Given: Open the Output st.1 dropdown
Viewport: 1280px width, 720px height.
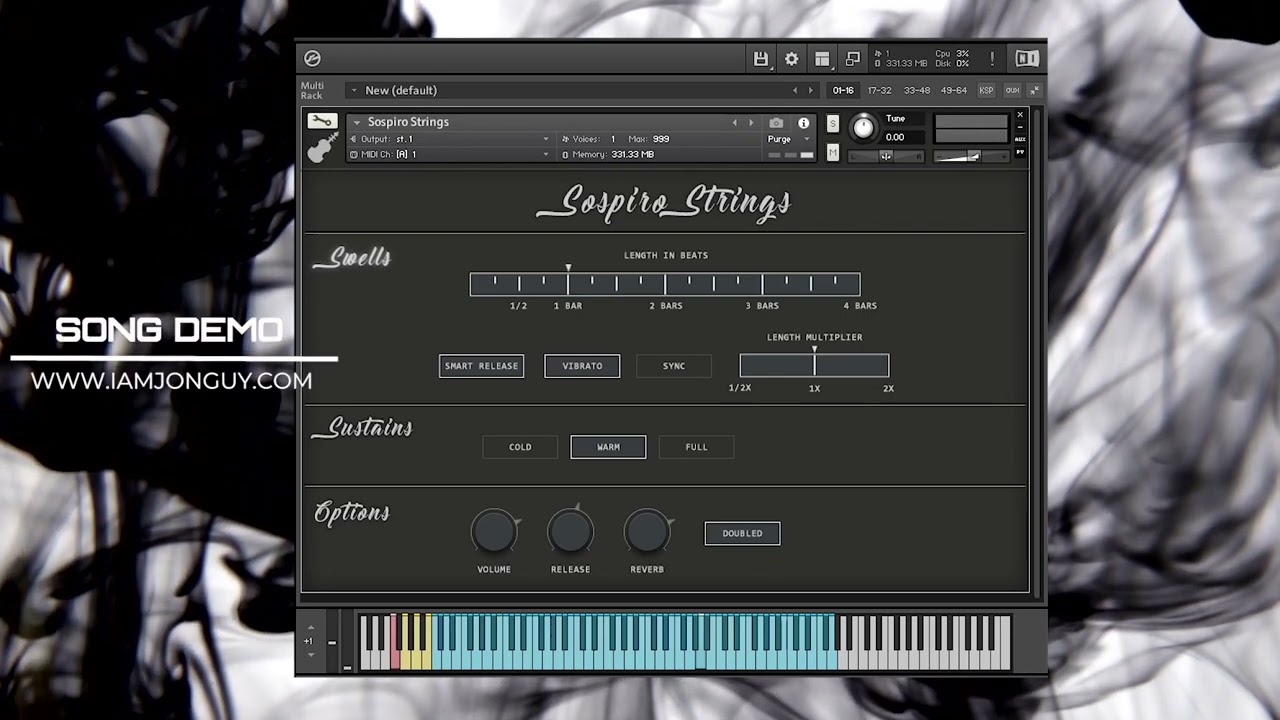Looking at the screenshot, I should pos(450,139).
